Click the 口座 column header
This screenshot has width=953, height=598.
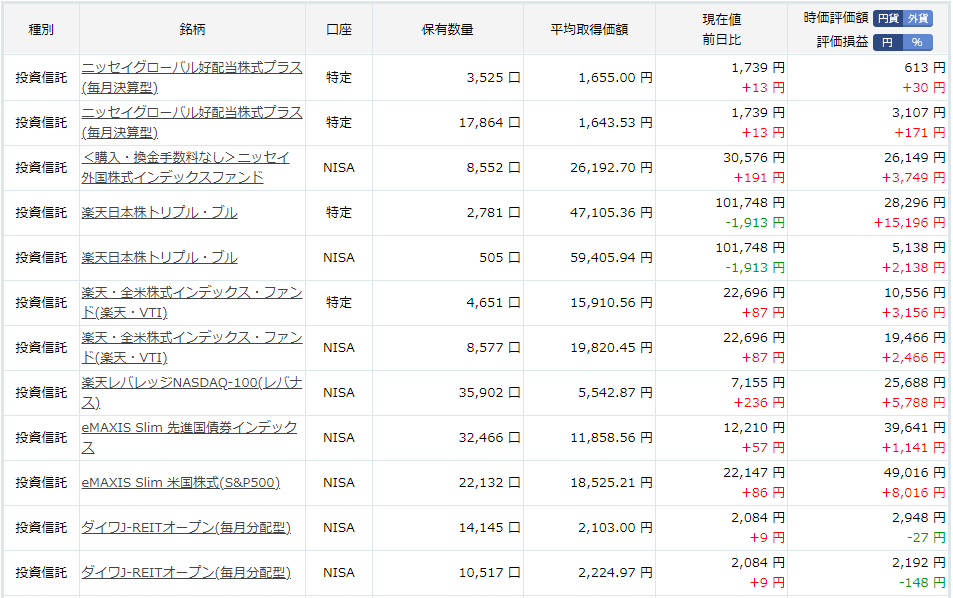click(339, 29)
